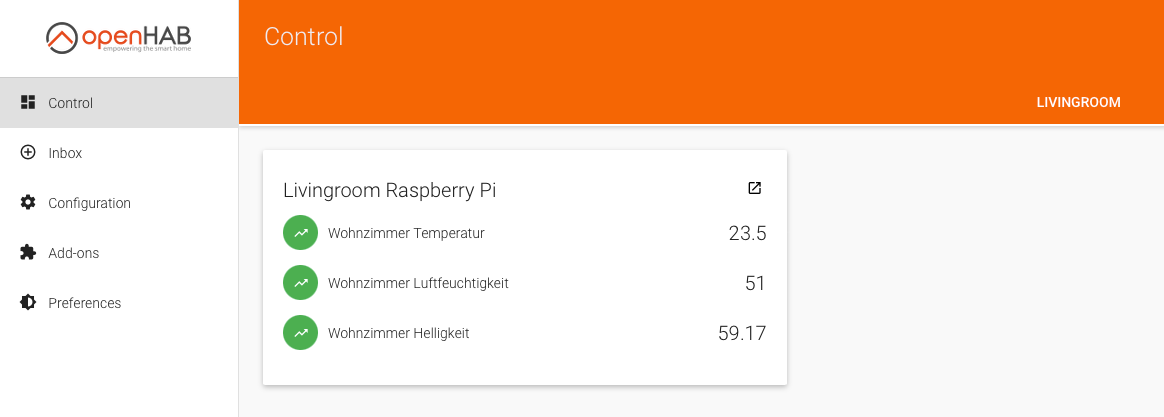Click the green Wohnzimmer Luftfeuchtigkeit chart icon

tap(300, 283)
